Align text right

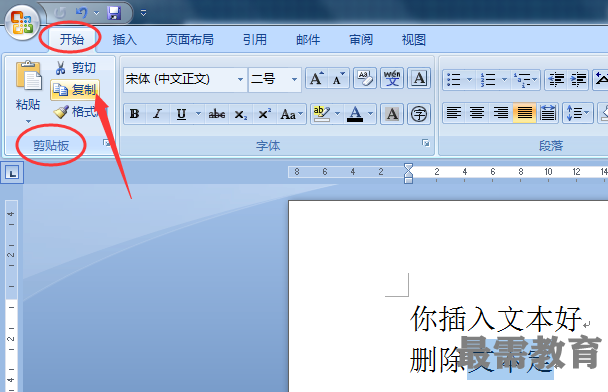coord(501,113)
